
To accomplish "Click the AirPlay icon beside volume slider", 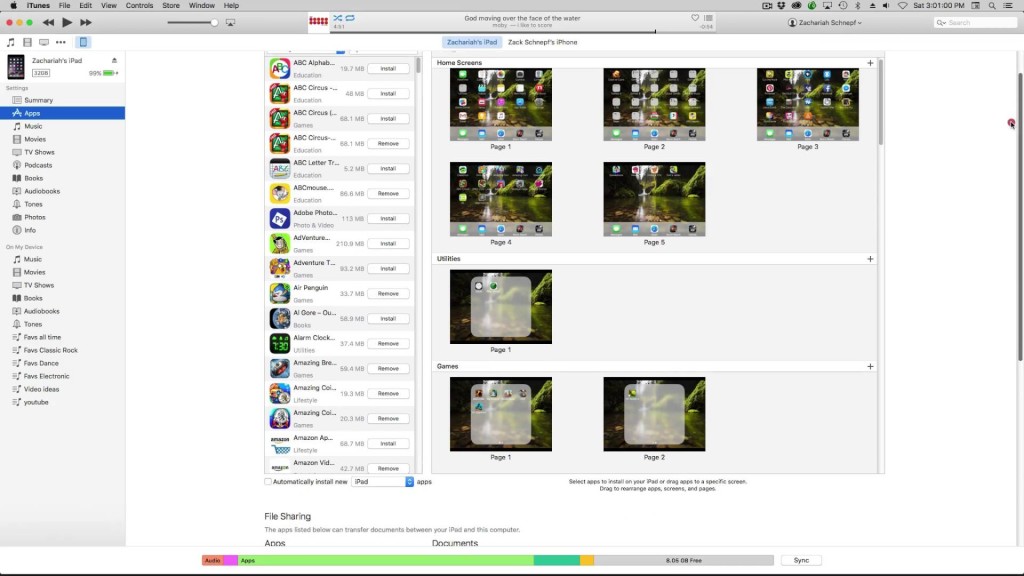I will [231, 22].
